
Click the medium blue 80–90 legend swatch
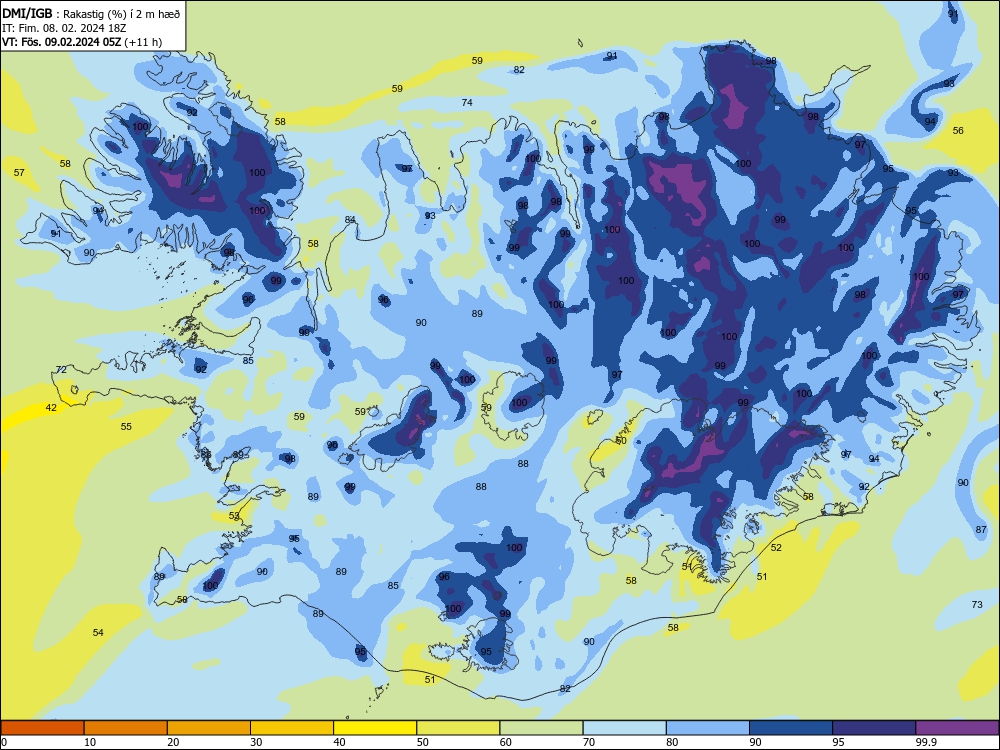(708, 728)
